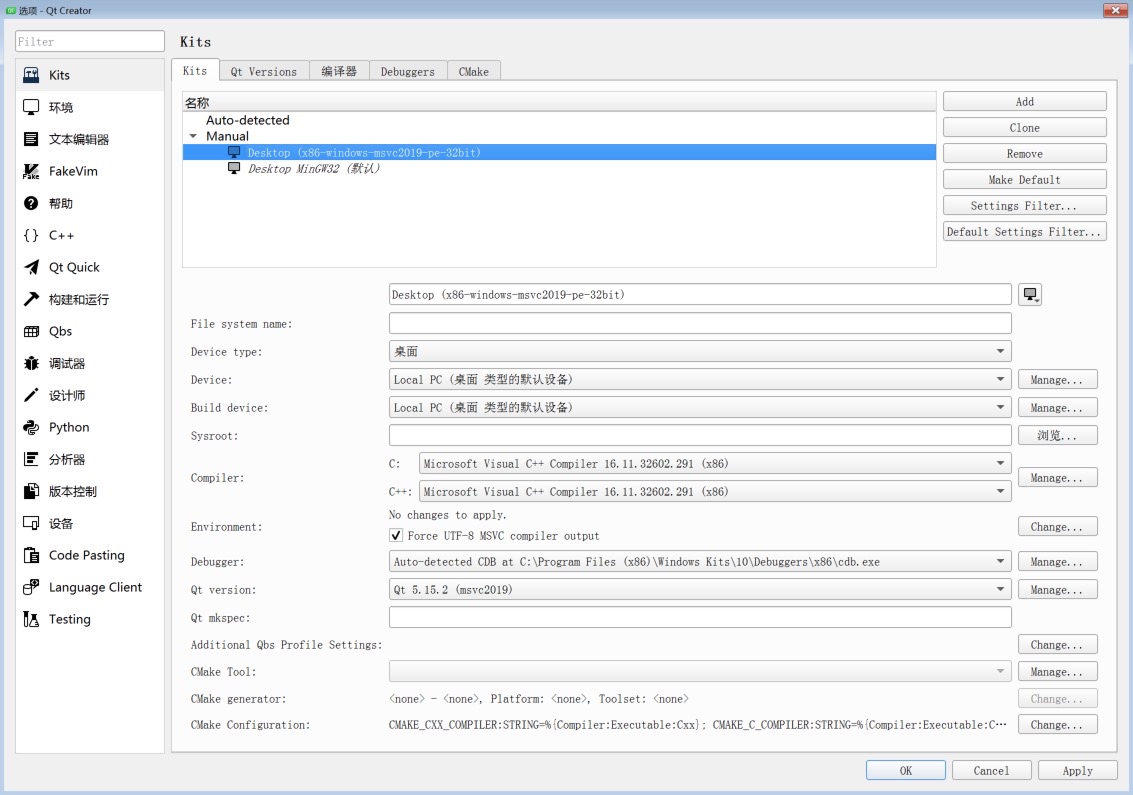Open the Device type dropdown

tap(699, 351)
